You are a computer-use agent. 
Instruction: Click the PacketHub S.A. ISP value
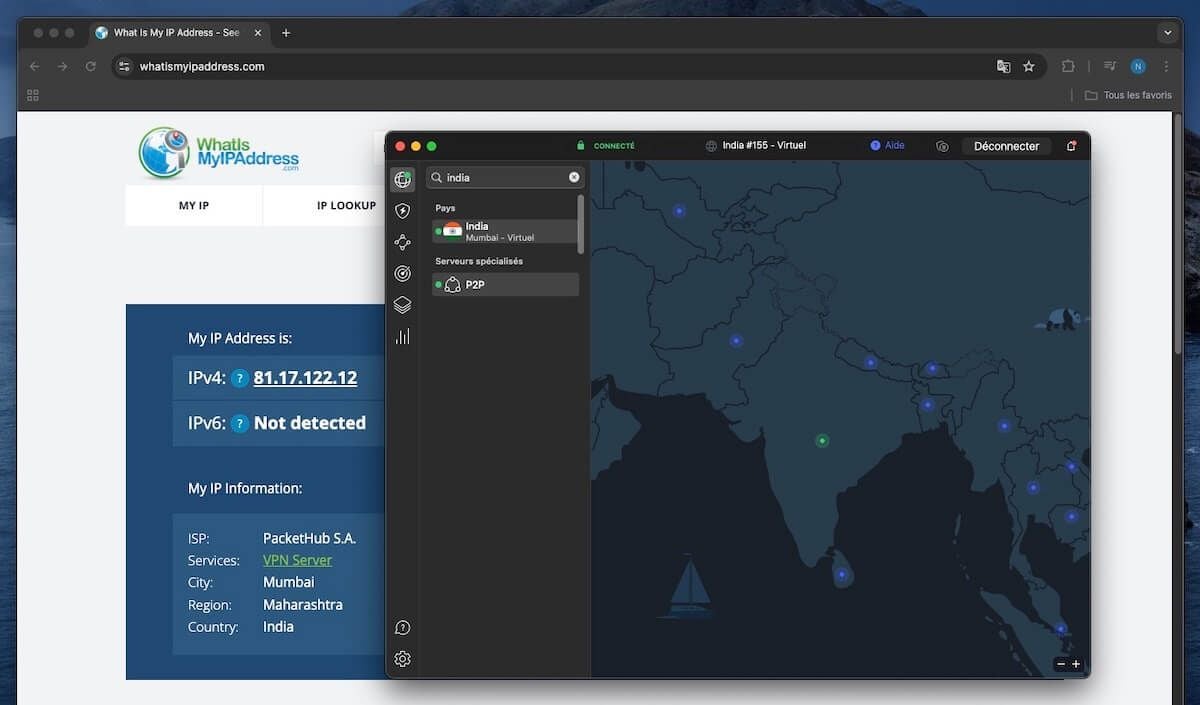(309, 538)
